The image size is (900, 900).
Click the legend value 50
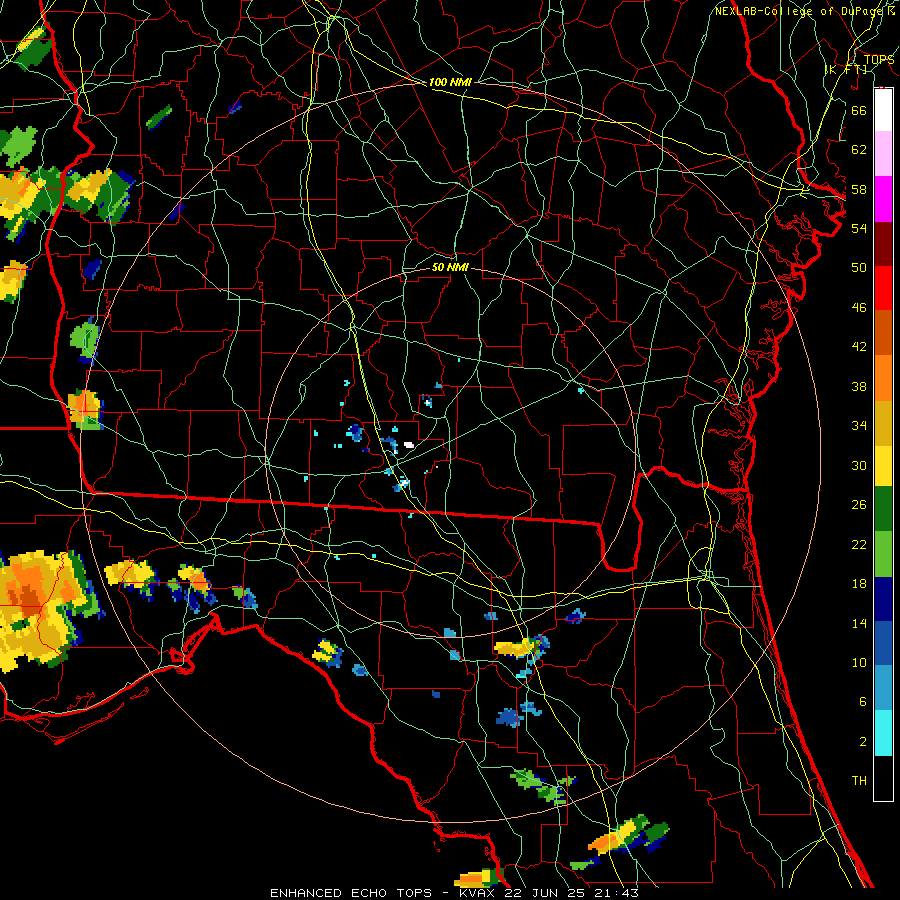click(859, 267)
